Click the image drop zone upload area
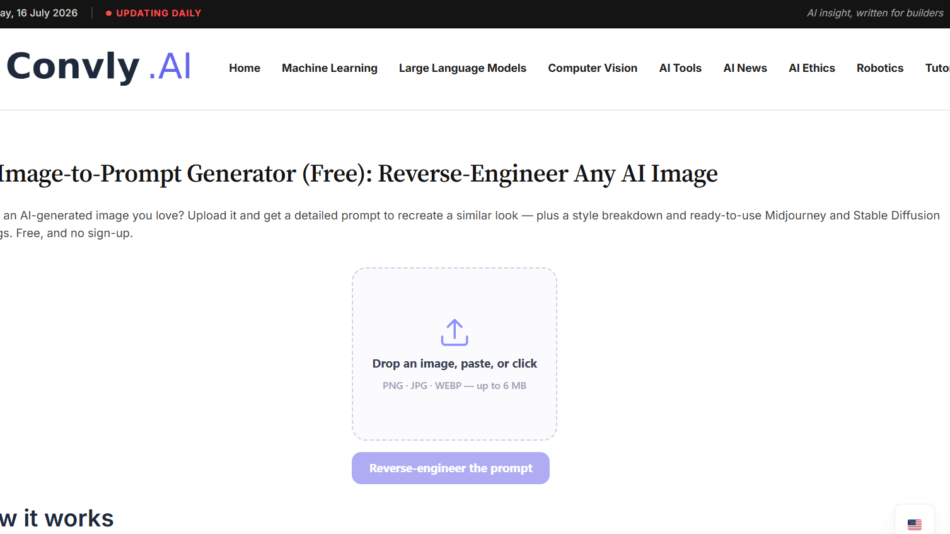Viewport: 950px width, 534px height. 454,354
